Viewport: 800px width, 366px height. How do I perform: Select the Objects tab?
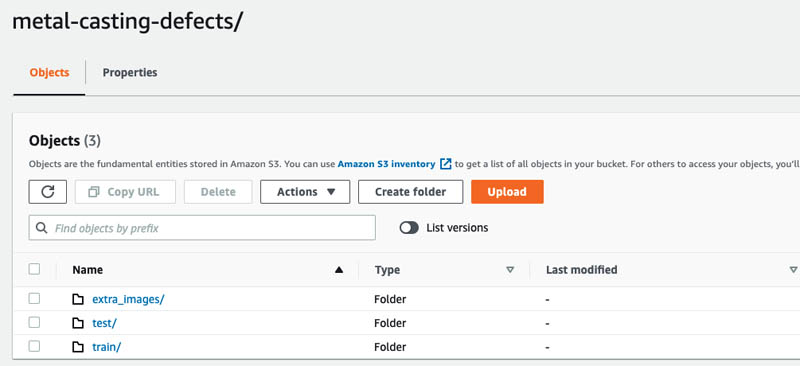click(x=49, y=72)
